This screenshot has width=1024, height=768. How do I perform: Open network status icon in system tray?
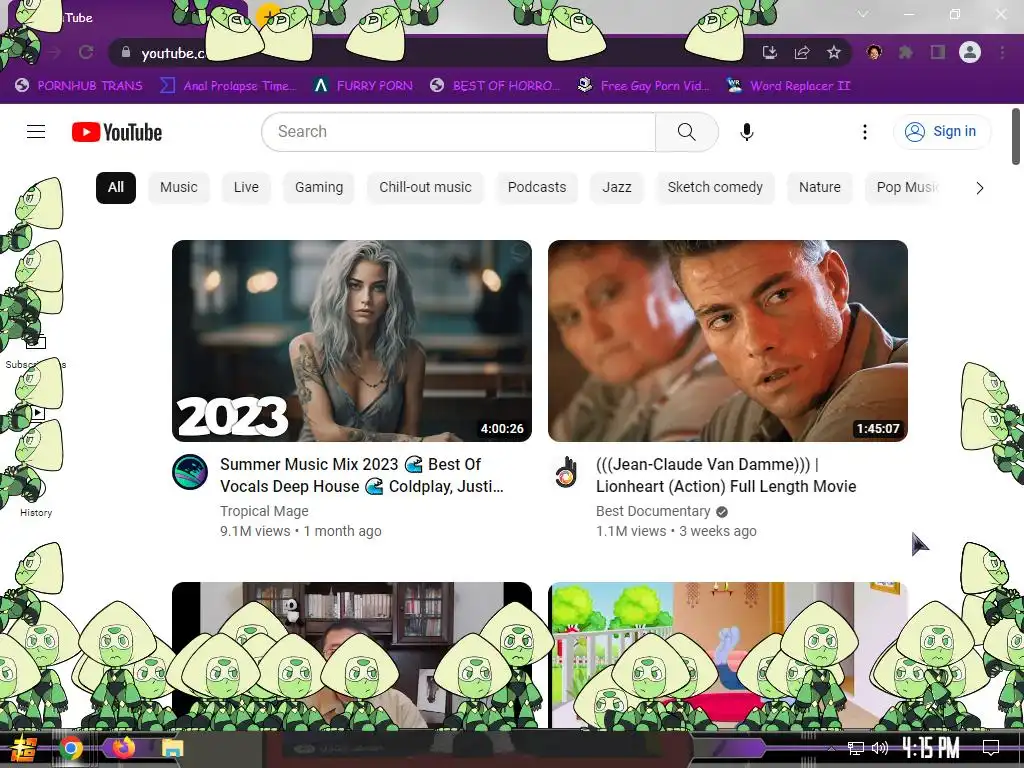point(856,748)
